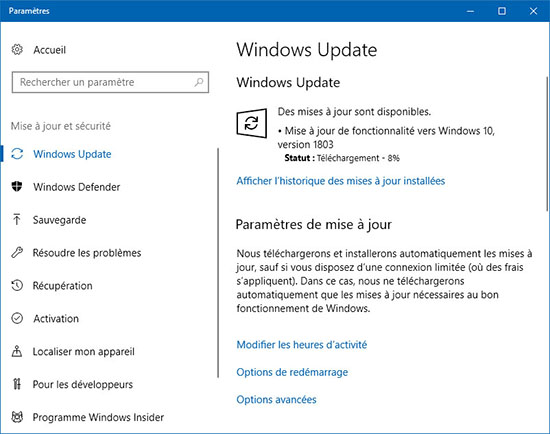Viewport: 550px width, 434px height.
Task: Click the Programme Windows Insider cat icon
Action: click(17, 417)
